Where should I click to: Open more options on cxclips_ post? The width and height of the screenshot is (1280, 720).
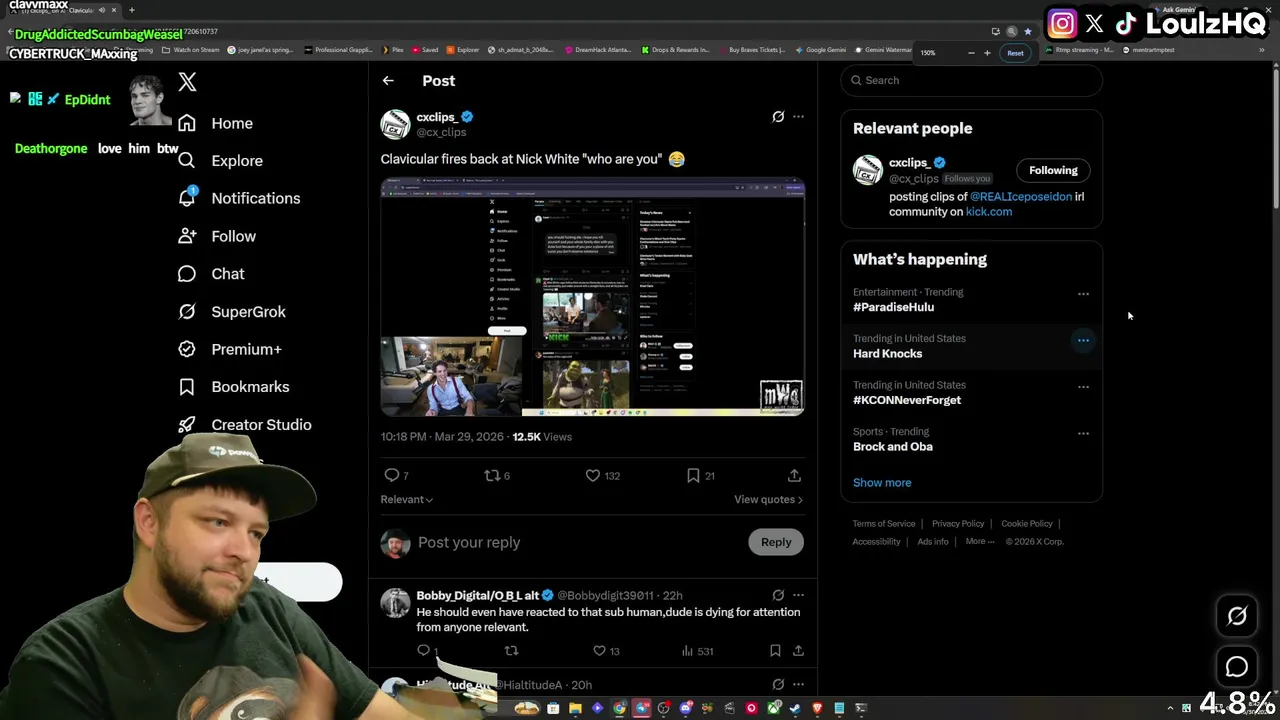(798, 117)
